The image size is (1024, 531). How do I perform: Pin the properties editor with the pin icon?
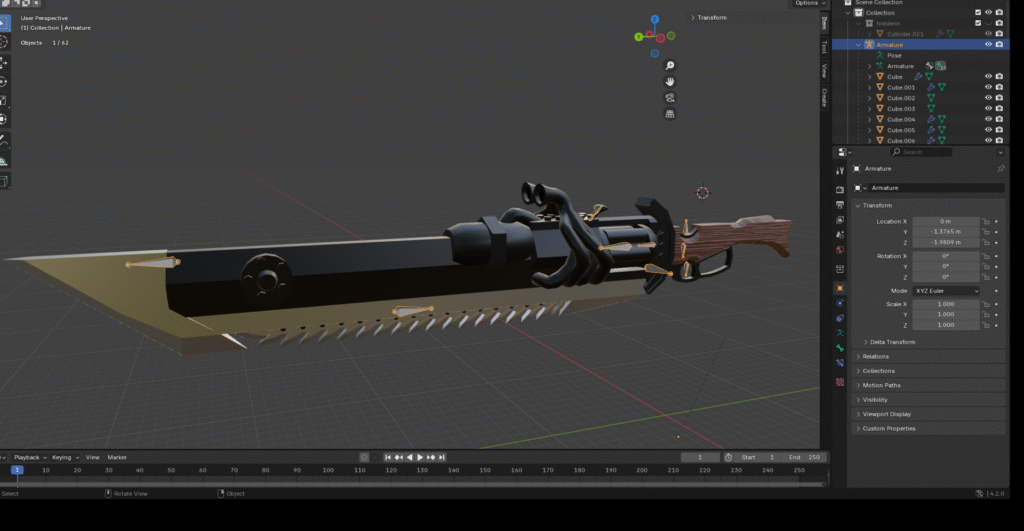(x=1000, y=169)
